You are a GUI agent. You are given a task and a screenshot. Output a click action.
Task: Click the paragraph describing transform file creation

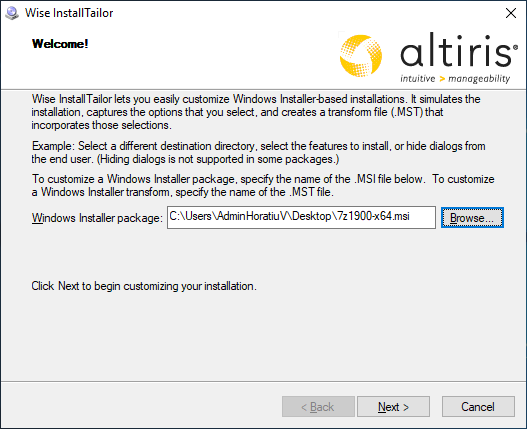point(256,112)
